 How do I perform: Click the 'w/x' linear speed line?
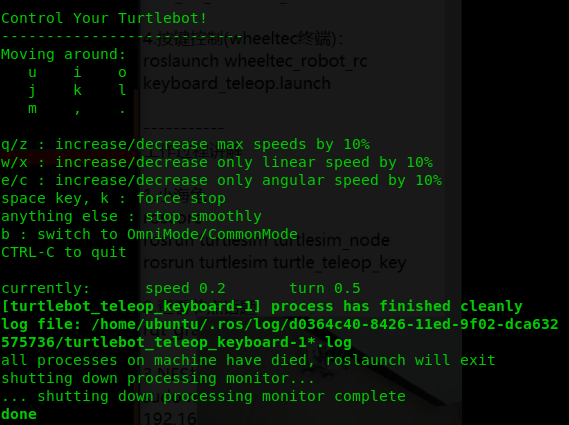[x=217, y=162]
